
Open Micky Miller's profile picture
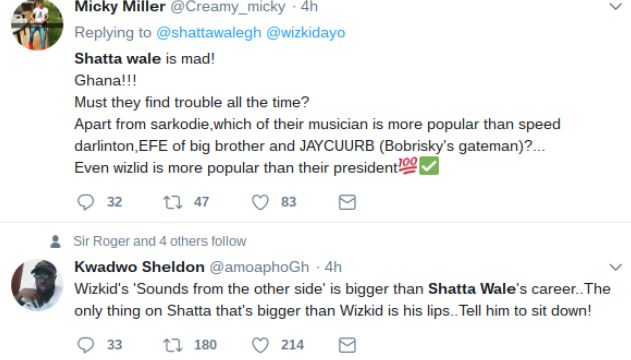[37, 24]
